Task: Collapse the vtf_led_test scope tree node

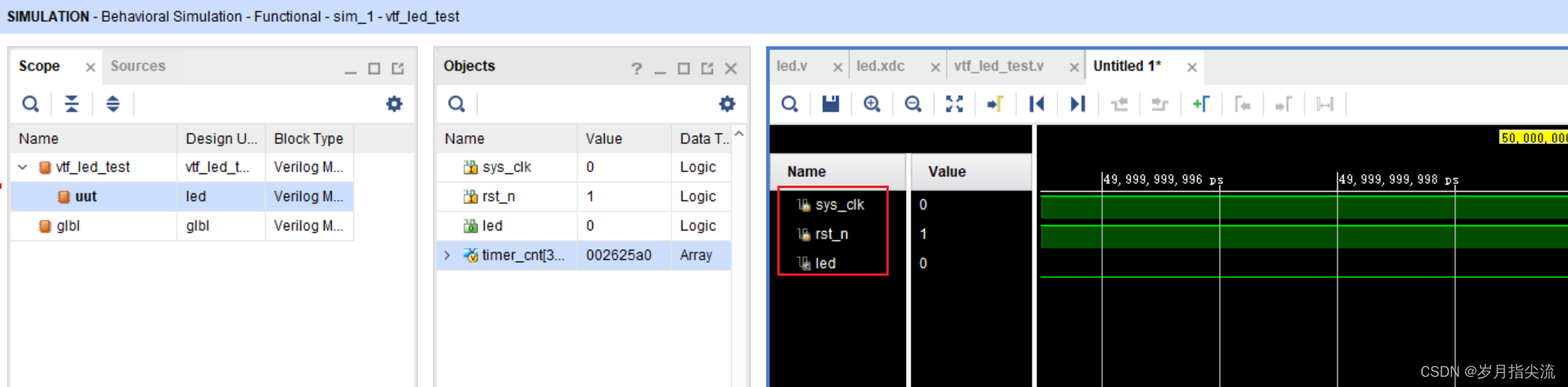Action: [23, 167]
